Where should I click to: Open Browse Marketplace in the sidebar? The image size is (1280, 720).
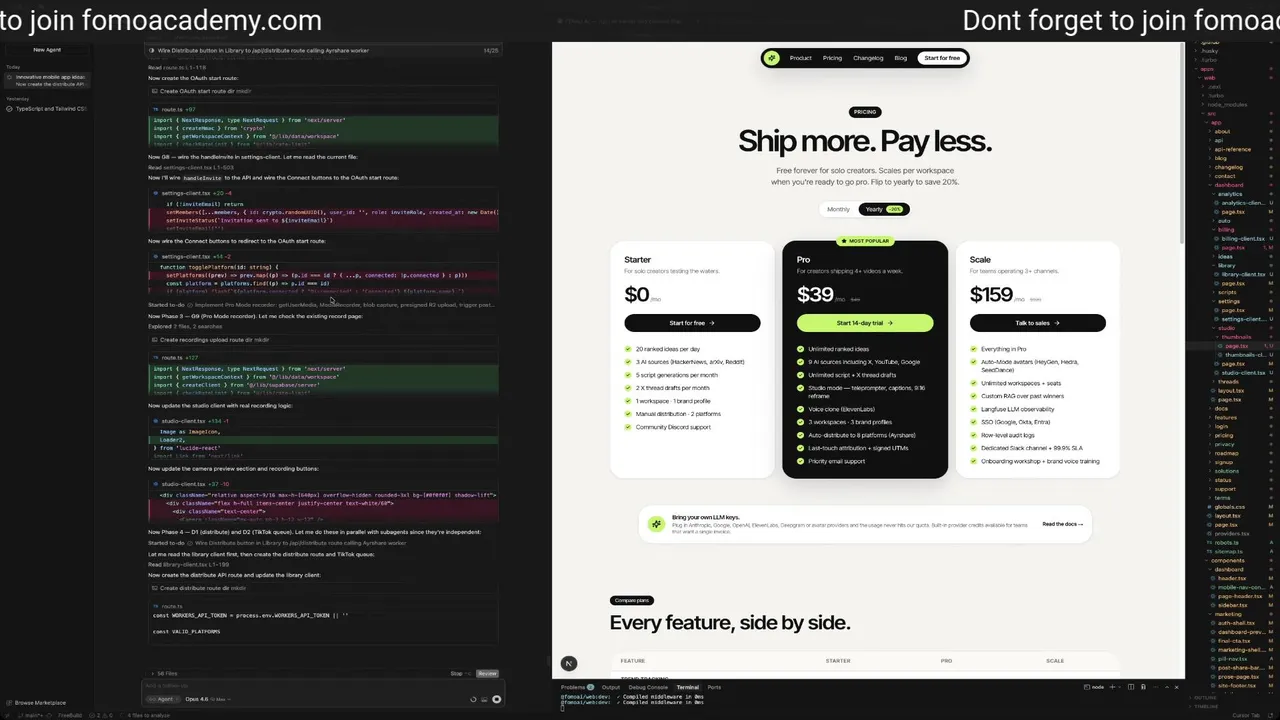coord(37,703)
